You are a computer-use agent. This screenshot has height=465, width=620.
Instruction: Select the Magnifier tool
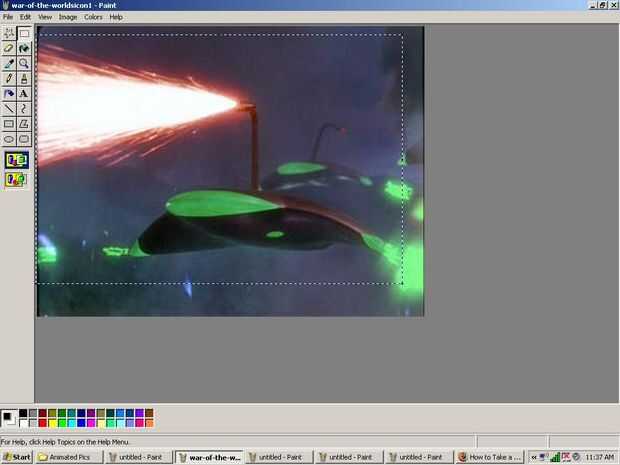[x=24, y=63]
